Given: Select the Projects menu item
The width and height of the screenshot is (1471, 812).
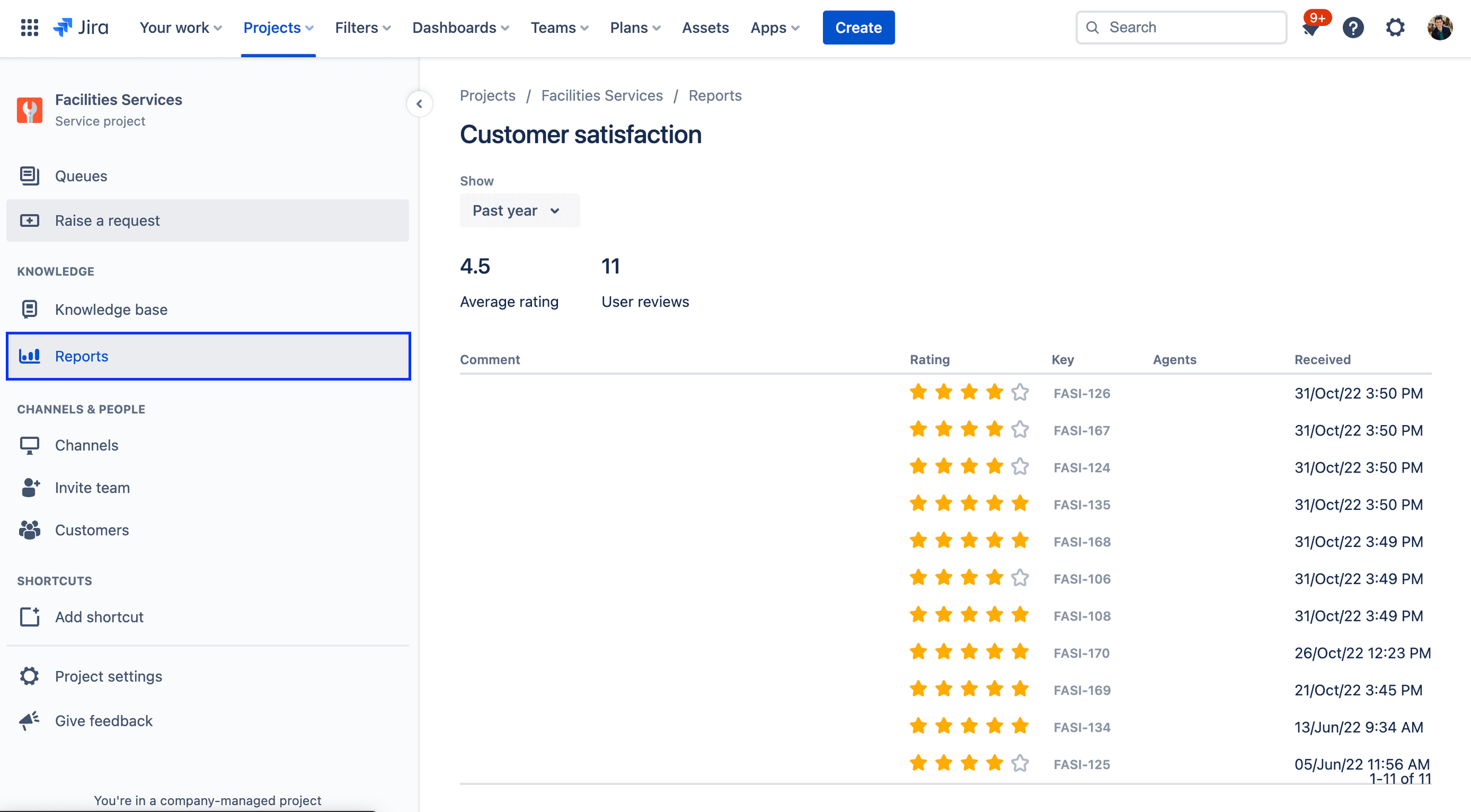Looking at the screenshot, I should point(278,27).
